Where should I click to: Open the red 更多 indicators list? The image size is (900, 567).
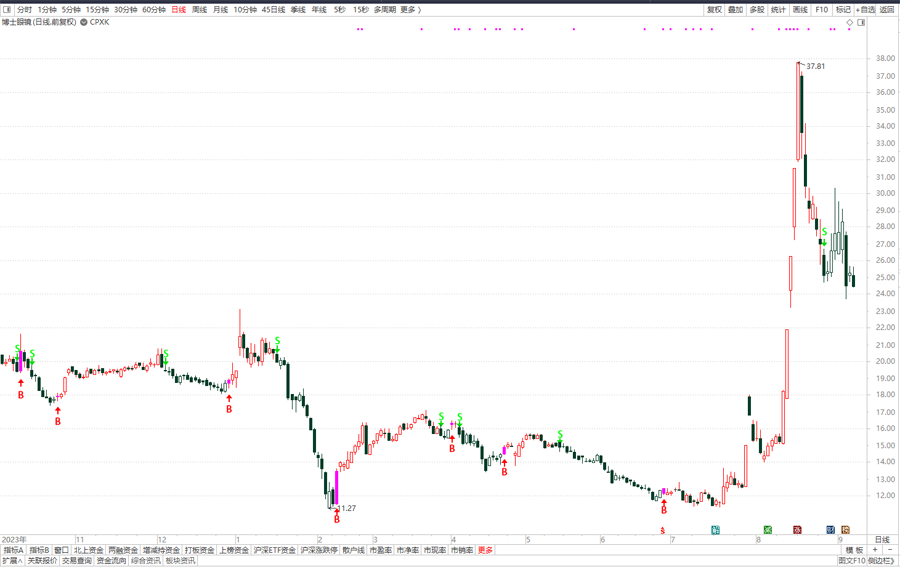[486, 550]
